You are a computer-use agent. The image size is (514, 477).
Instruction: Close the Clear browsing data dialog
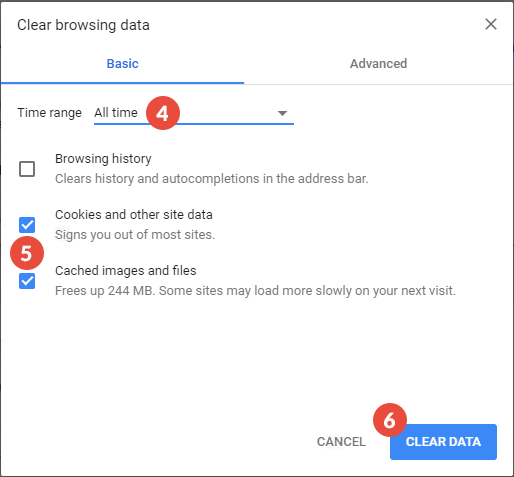(491, 24)
